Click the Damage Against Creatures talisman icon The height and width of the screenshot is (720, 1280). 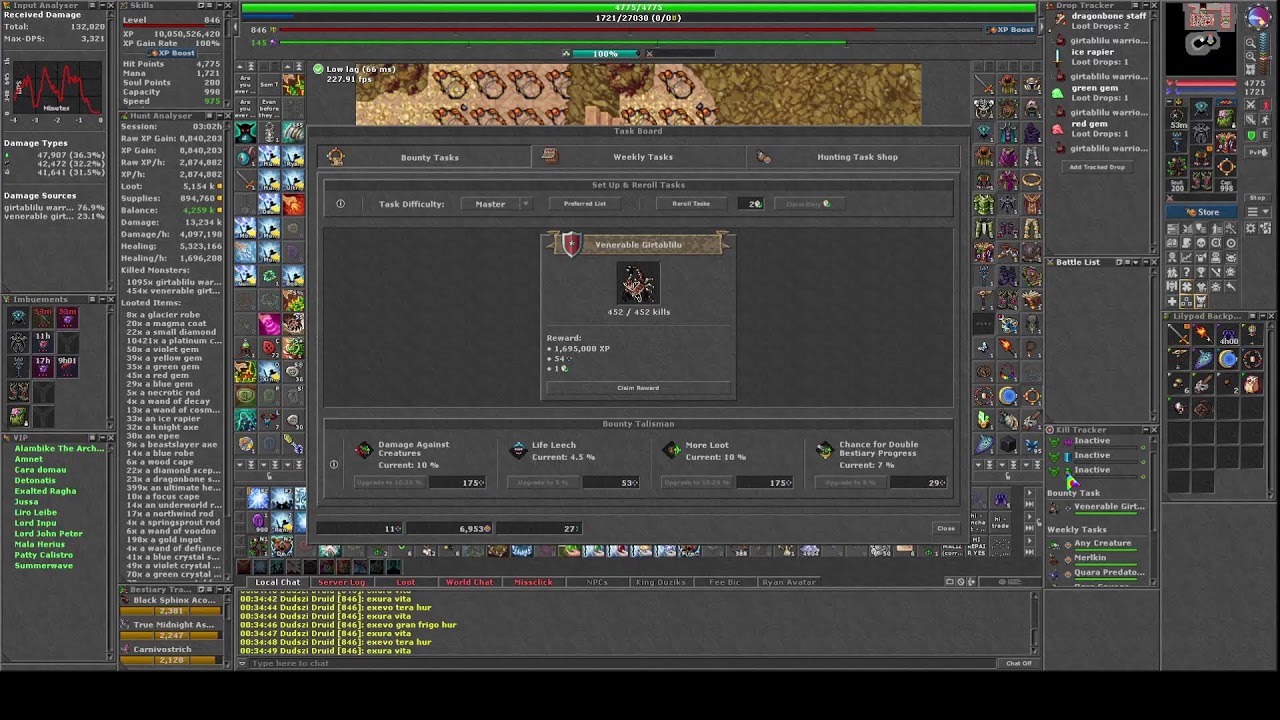pyautogui.click(x=363, y=451)
